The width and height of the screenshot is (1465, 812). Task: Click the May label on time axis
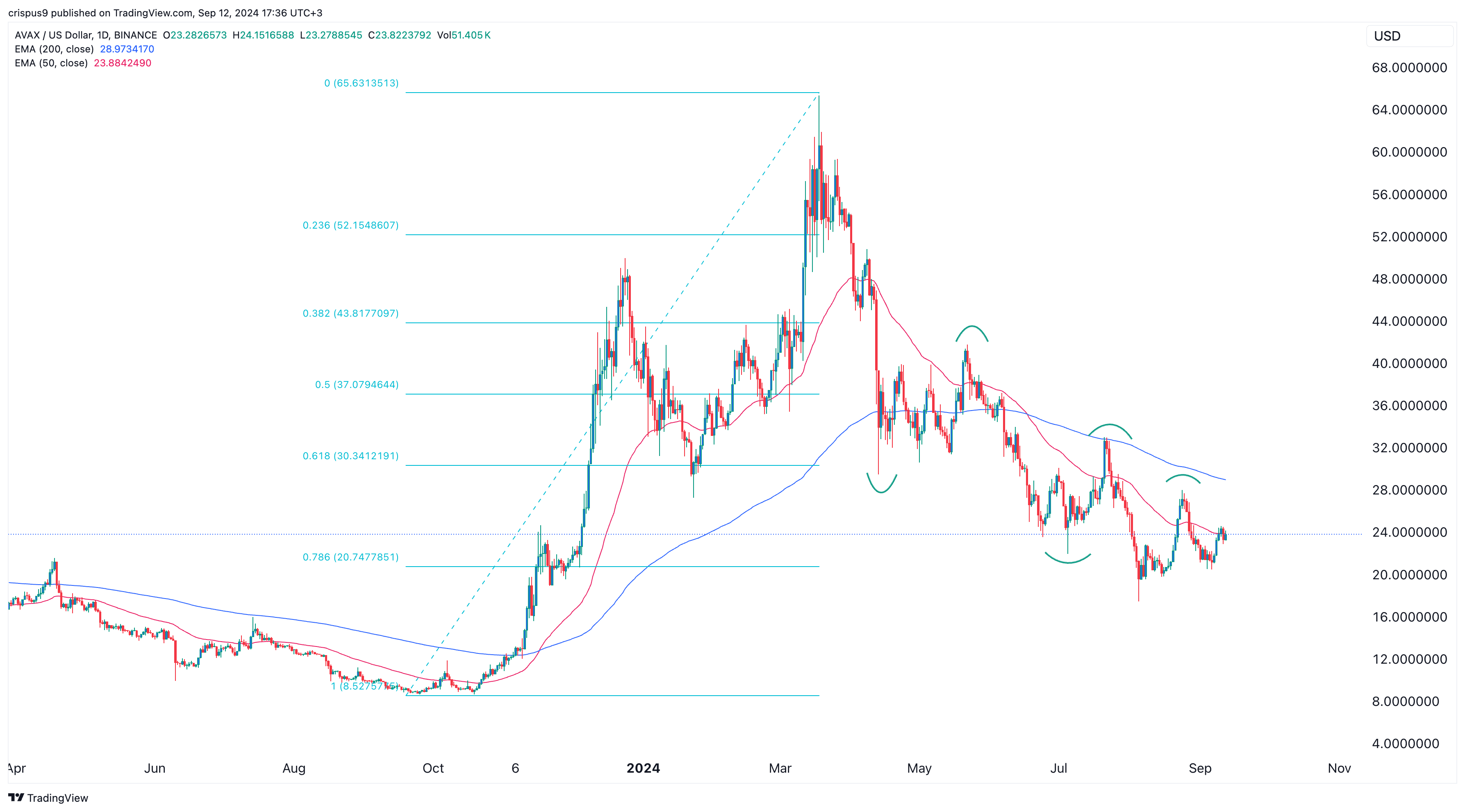919,768
